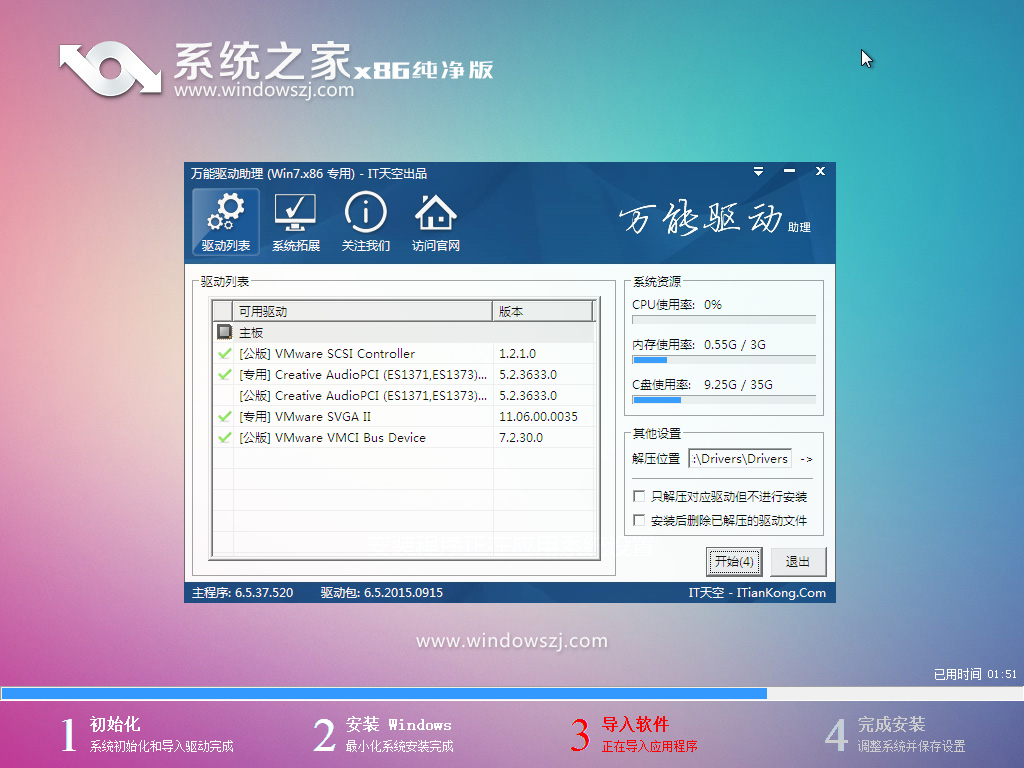This screenshot has height=768, width=1024.
Task: Click the 主程序: 6.5.37.520 status text
Action: tap(242, 592)
